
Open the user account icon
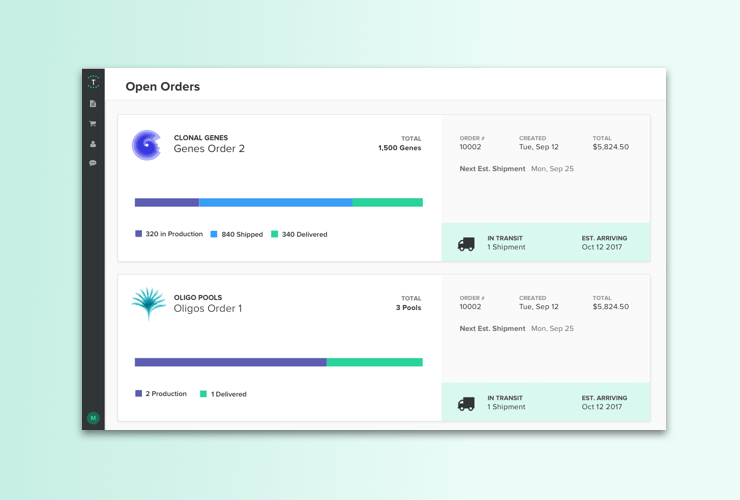(93, 144)
